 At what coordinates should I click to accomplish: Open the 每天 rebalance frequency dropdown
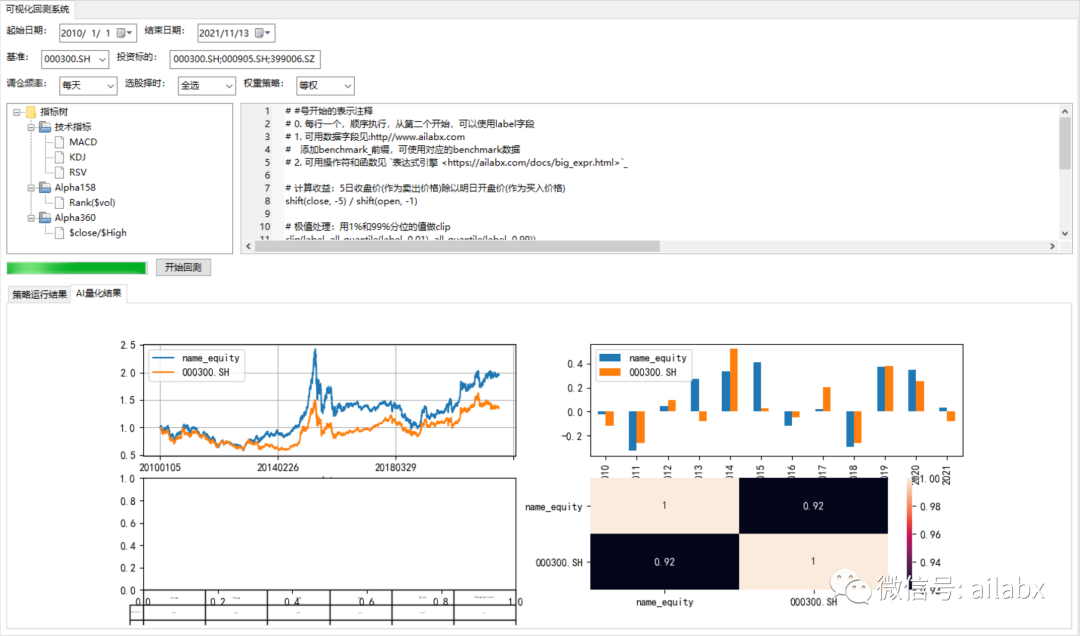point(87,85)
